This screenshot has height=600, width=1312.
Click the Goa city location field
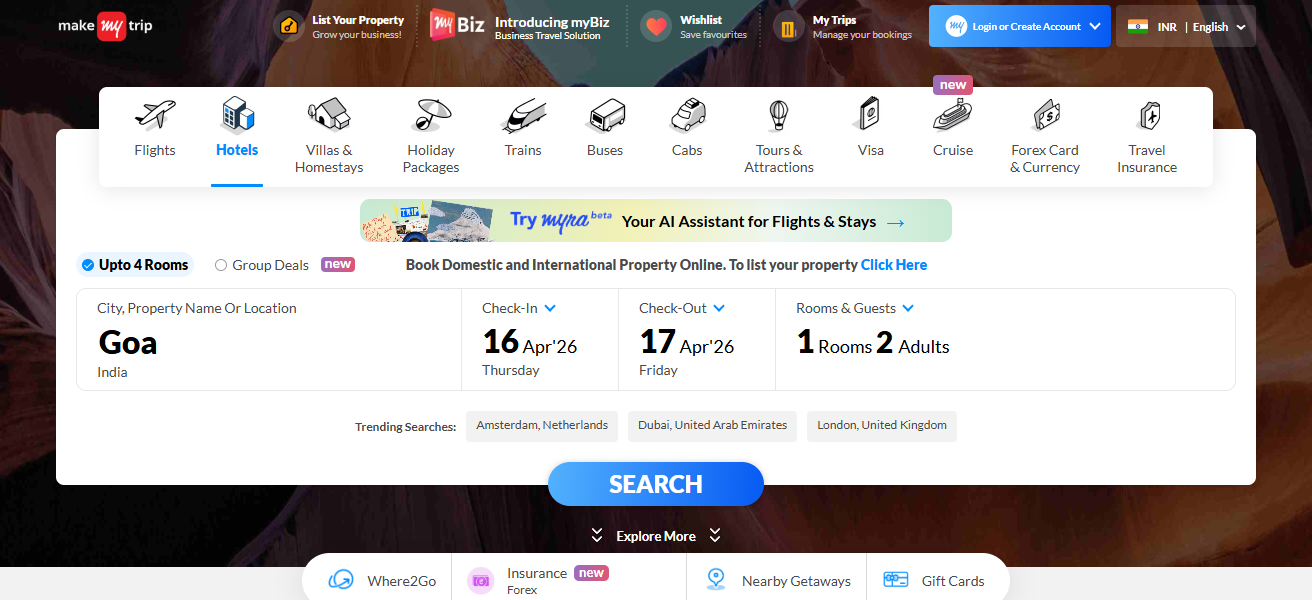click(269, 339)
